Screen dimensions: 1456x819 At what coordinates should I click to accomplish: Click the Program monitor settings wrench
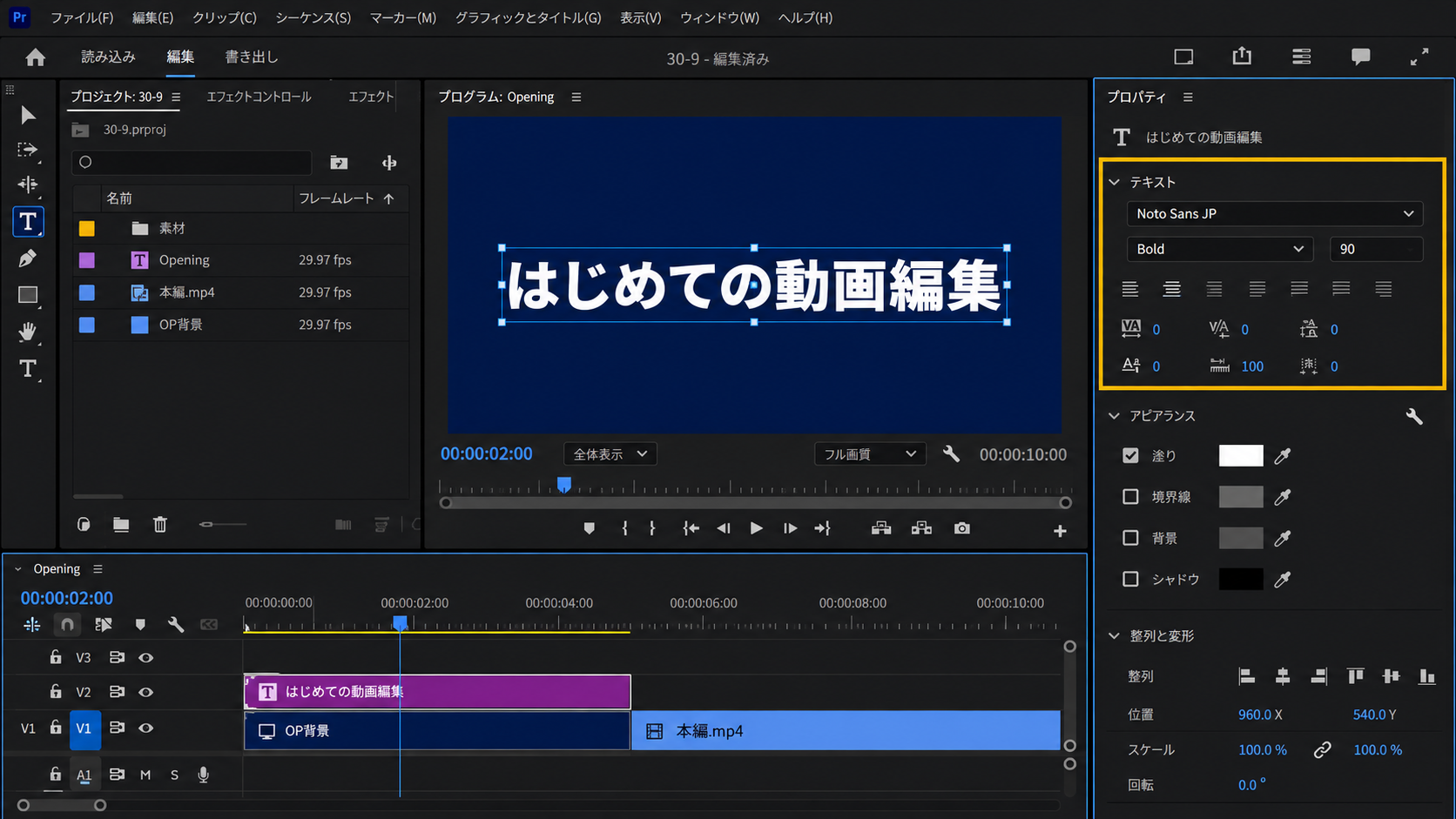tap(951, 453)
